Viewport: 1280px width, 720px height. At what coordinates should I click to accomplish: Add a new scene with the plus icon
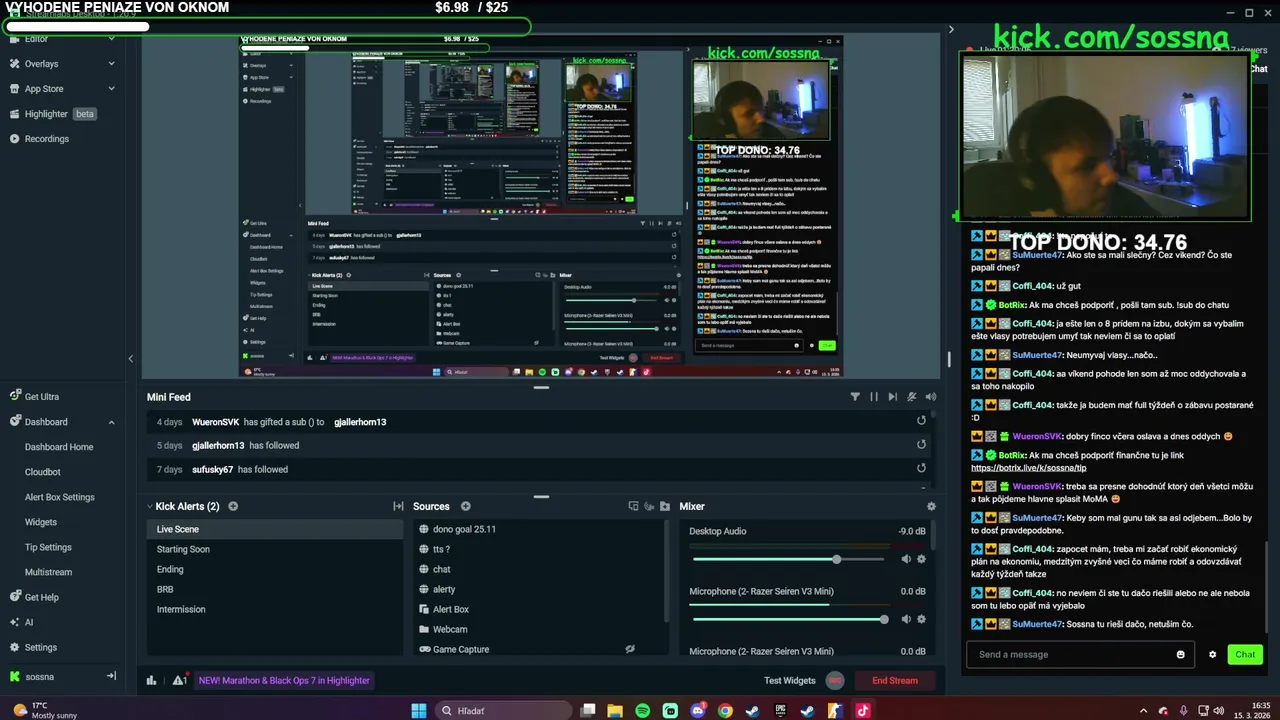pyautogui.click(x=233, y=506)
